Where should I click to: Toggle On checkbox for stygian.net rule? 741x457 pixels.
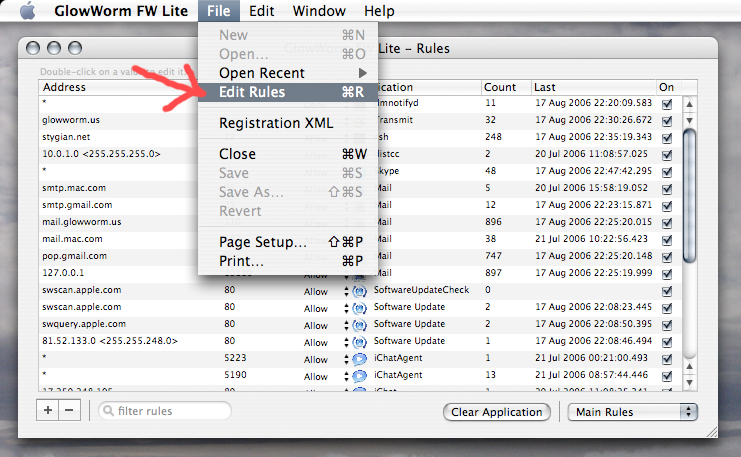point(667,138)
